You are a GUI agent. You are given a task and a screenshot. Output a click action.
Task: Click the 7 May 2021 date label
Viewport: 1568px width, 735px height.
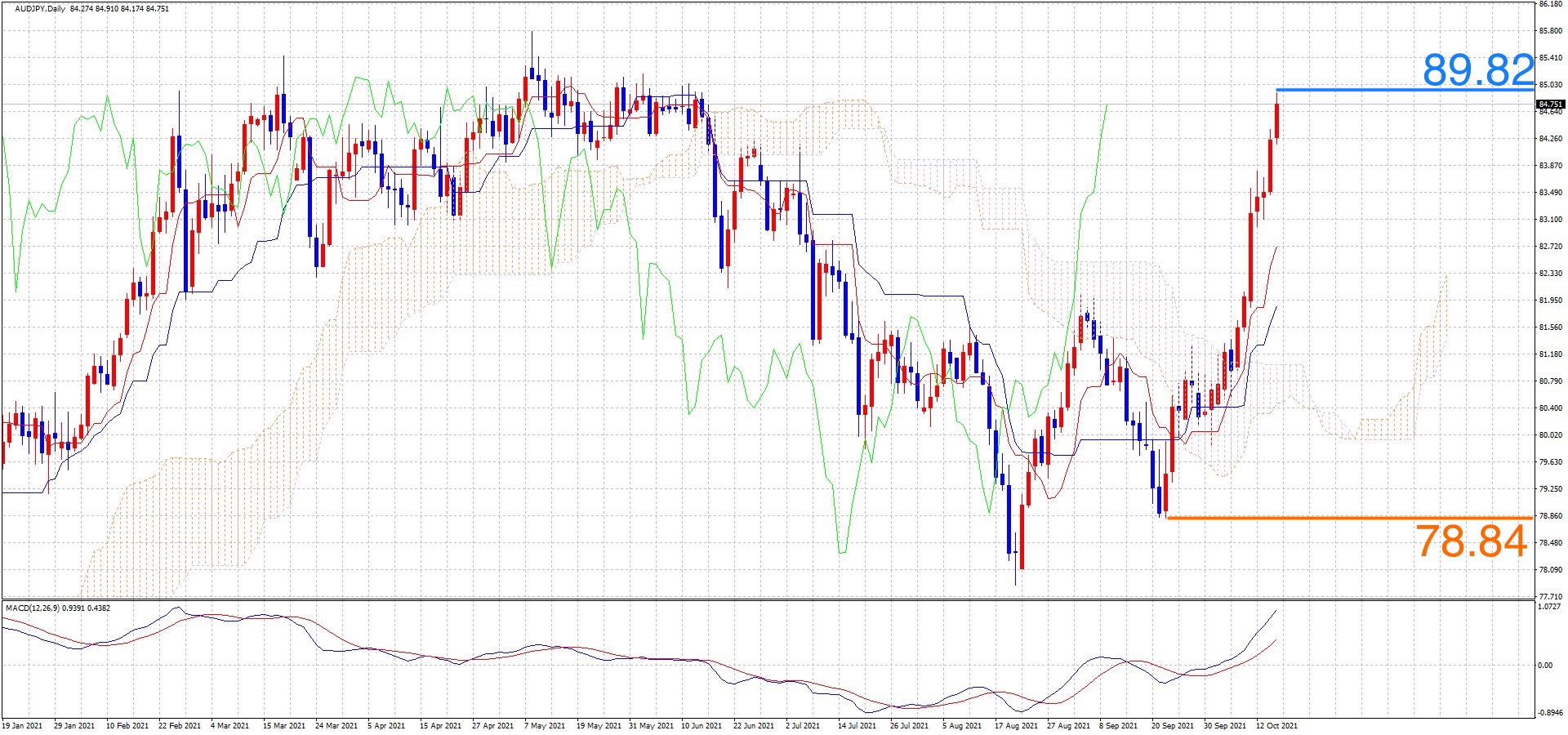pos(545,725)
